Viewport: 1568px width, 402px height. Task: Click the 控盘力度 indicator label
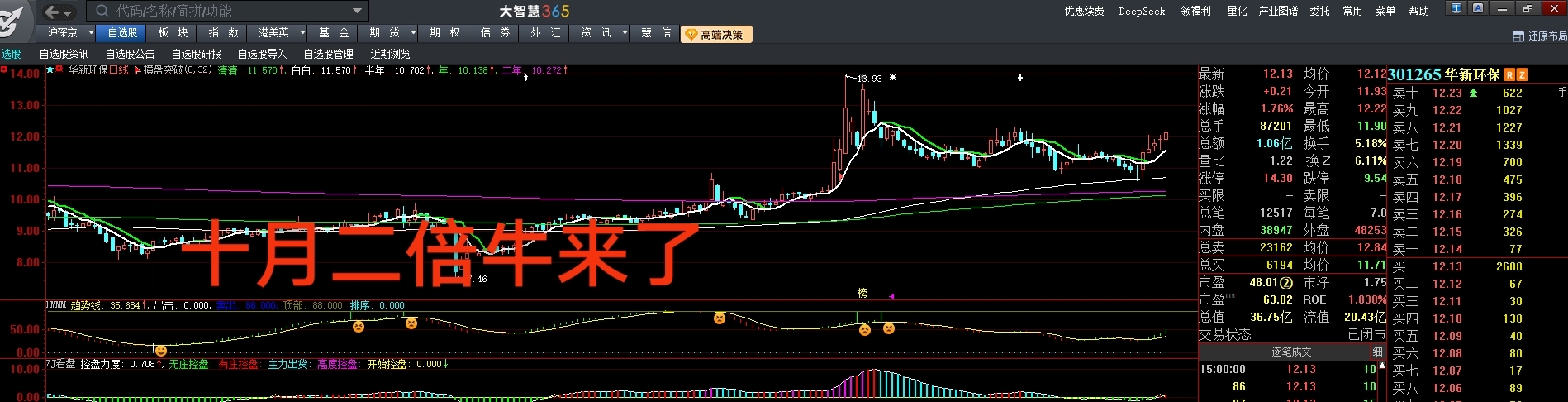(100, 364)
